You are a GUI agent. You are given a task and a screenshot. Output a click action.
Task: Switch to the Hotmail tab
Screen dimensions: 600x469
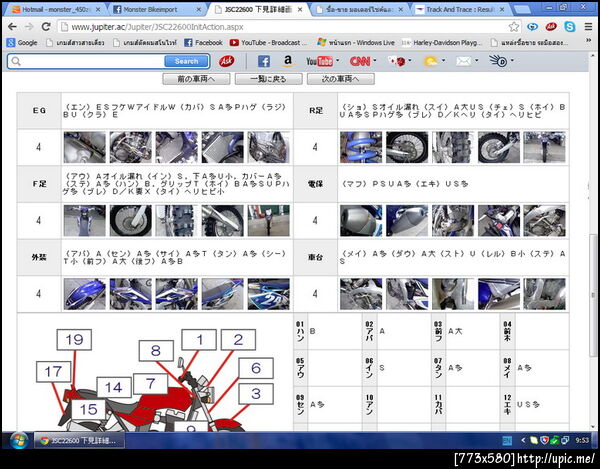coord(55,10)
